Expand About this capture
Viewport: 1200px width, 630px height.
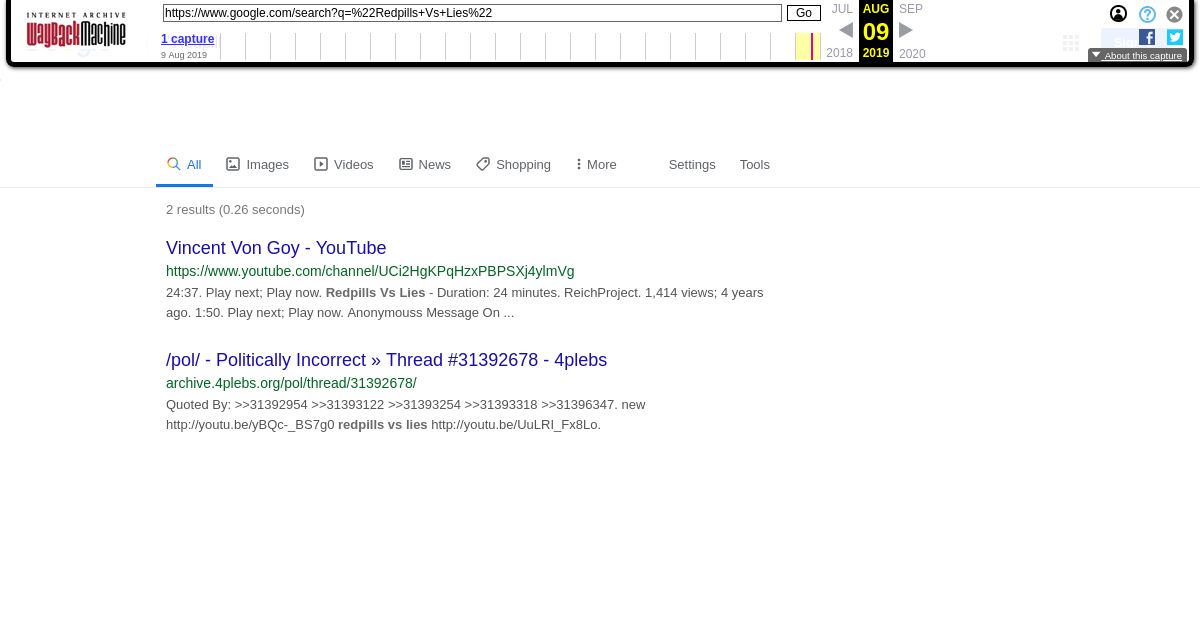1137,56
